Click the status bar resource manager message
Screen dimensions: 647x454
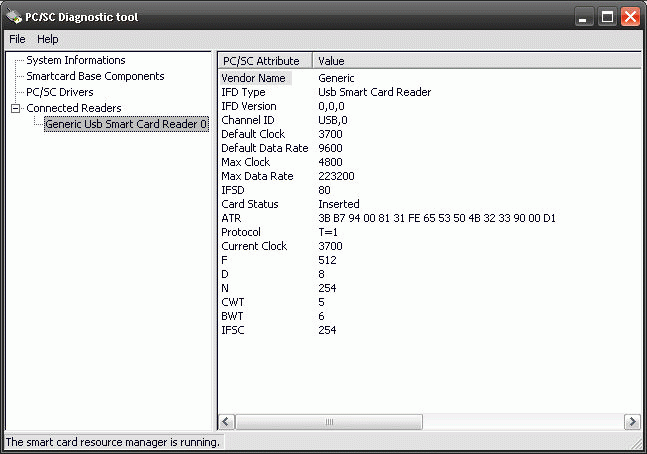click(112, 442)
